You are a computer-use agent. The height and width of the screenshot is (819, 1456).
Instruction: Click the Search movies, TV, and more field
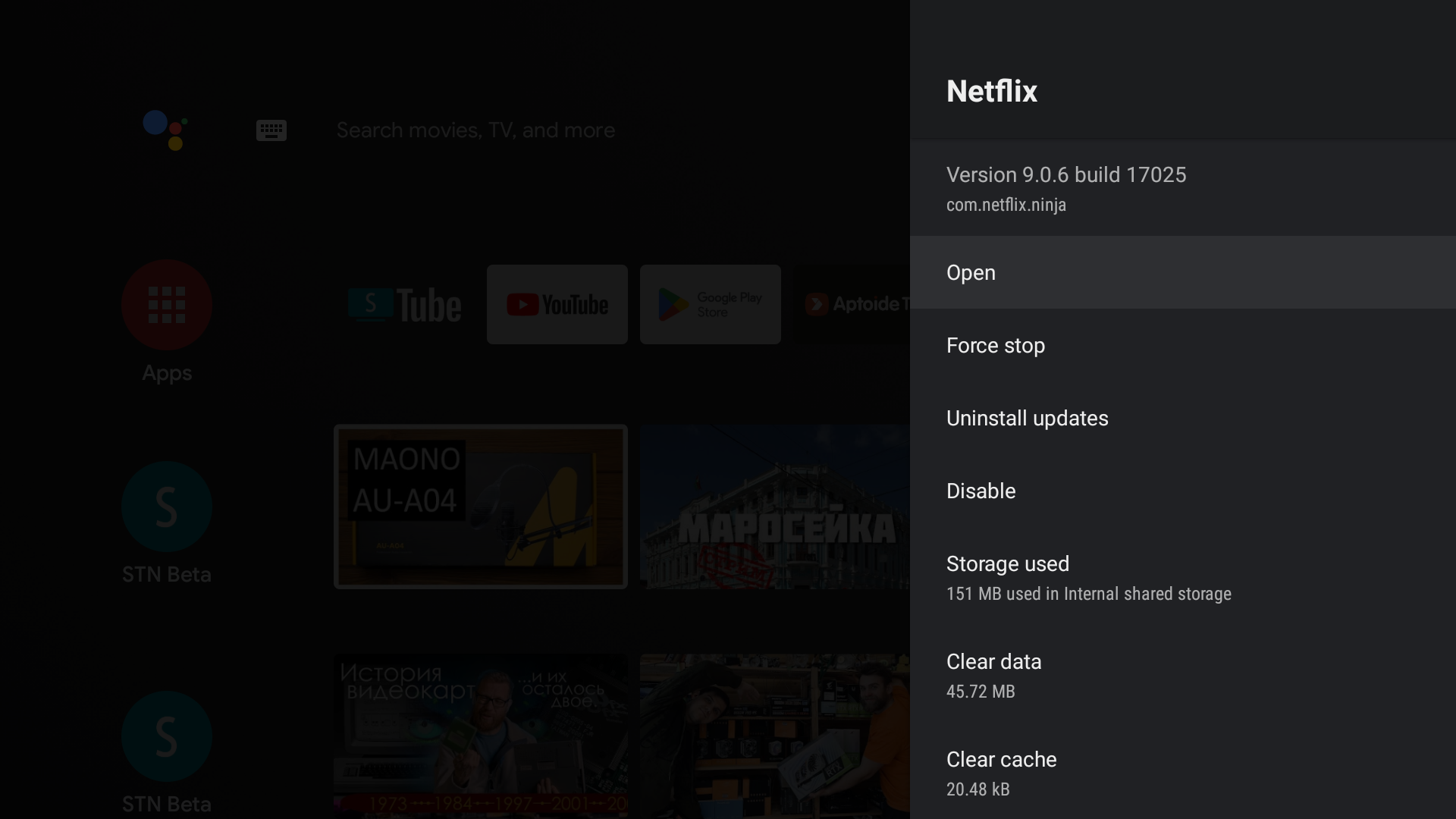475,130
